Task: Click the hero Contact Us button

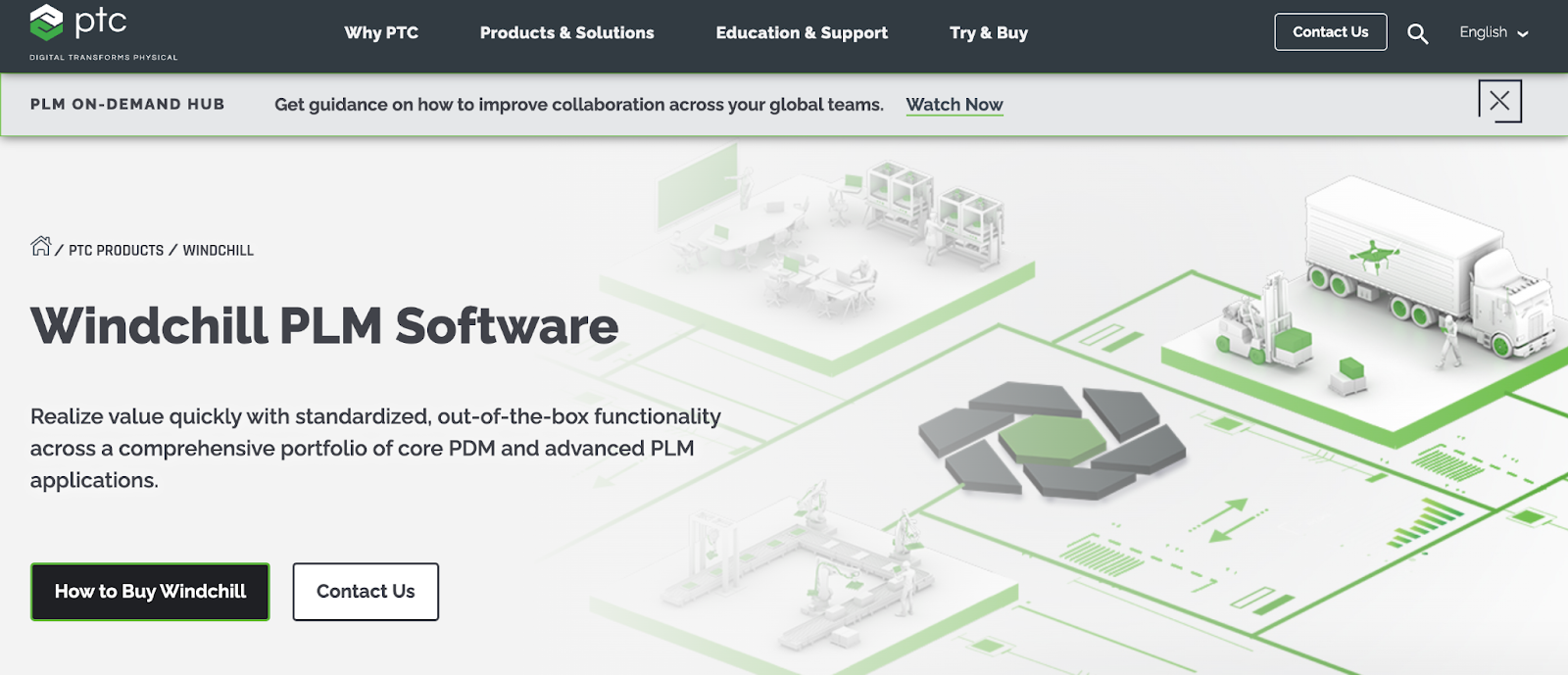Action: (x=366, y=592)
